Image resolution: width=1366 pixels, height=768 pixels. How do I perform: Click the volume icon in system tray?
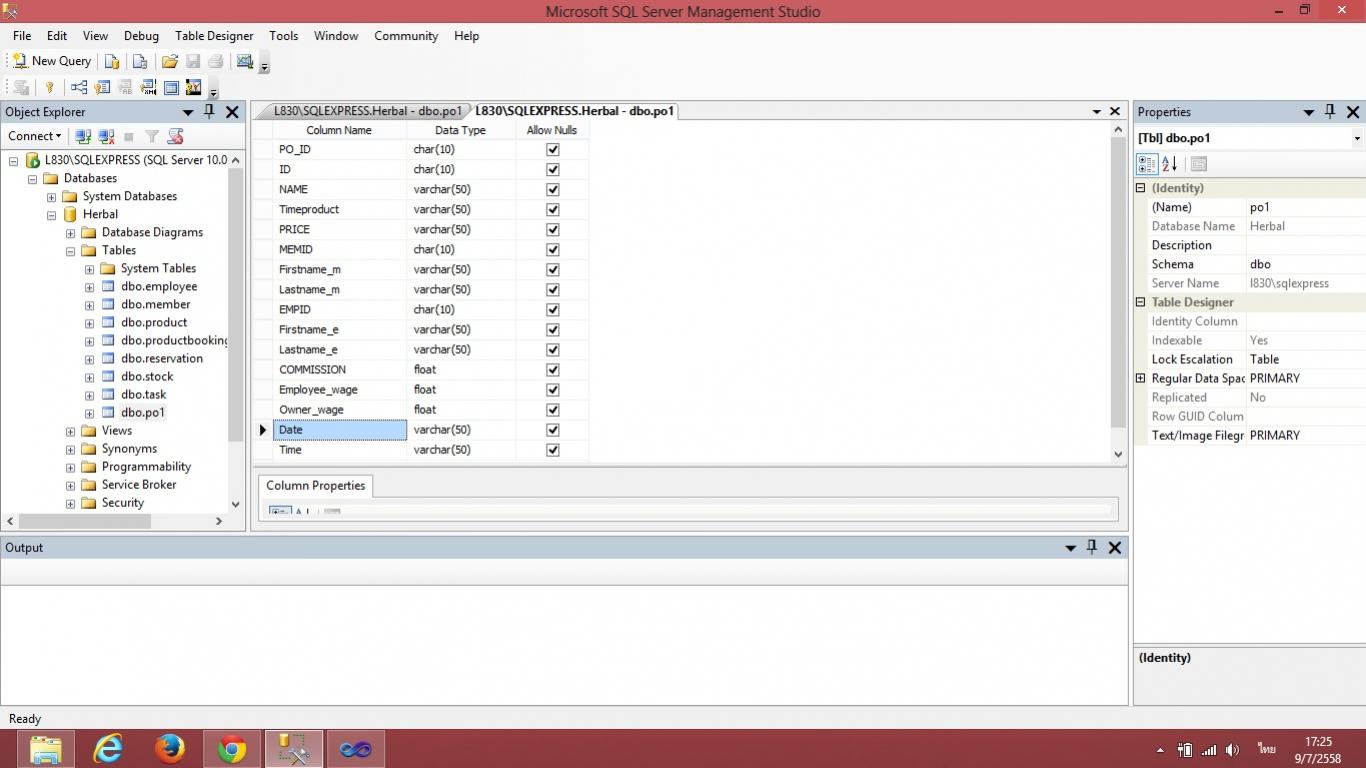[x=1233, y=749]
